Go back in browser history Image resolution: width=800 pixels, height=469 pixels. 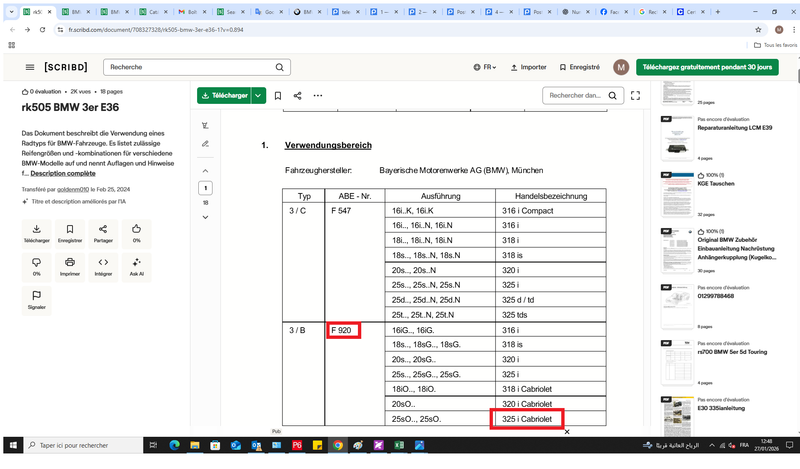pyautogui.click(x=13, y=30)
